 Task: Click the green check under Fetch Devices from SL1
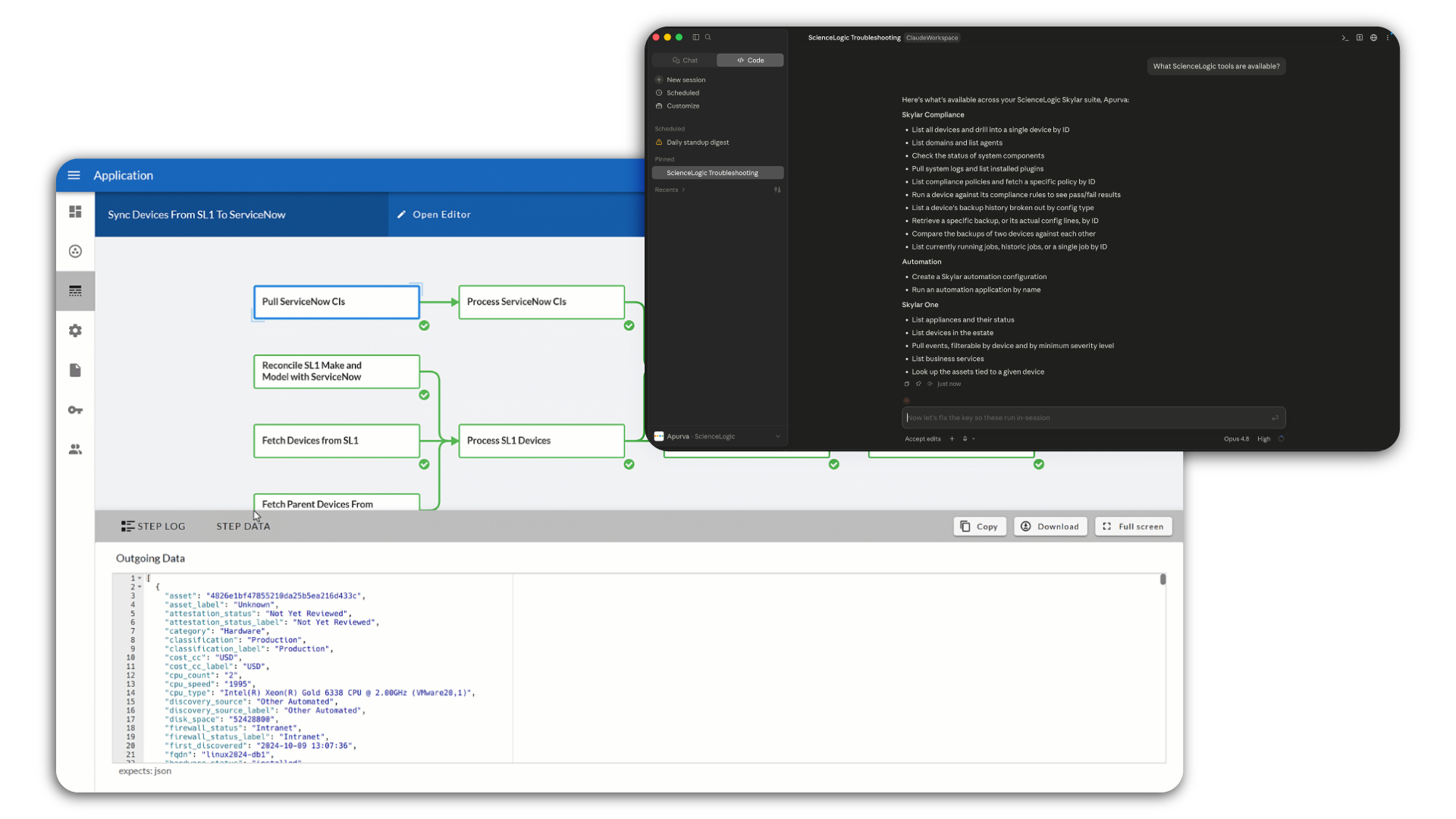tap(425, 464)
